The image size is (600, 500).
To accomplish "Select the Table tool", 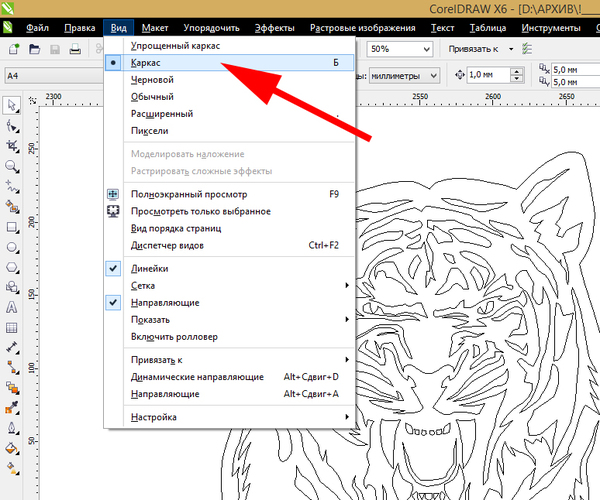I will coord(12,328).
